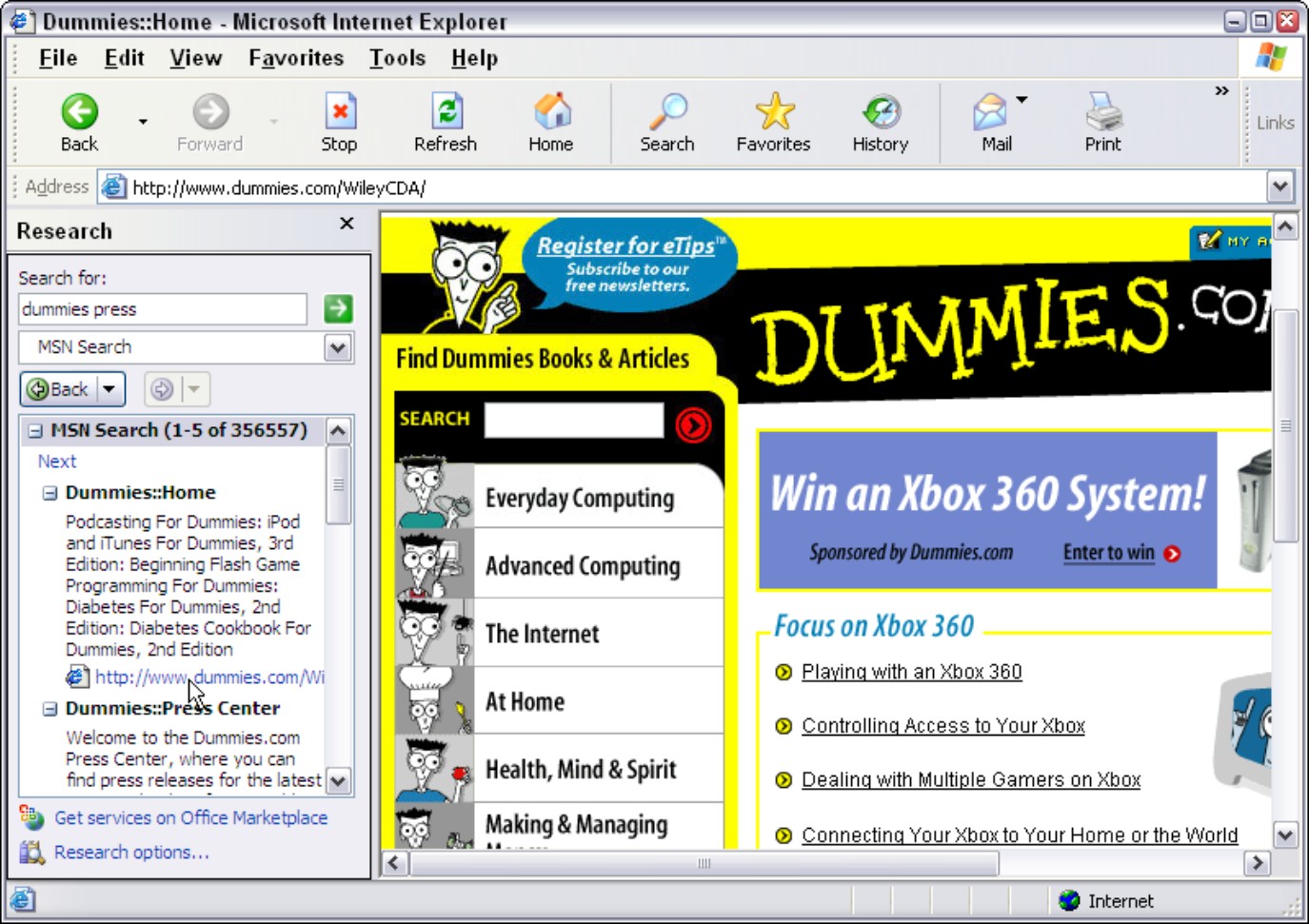Click the page horizontal scrollbar thumb
The image size is (1309, 924).
pyautogui.click(x=704, y=863)
